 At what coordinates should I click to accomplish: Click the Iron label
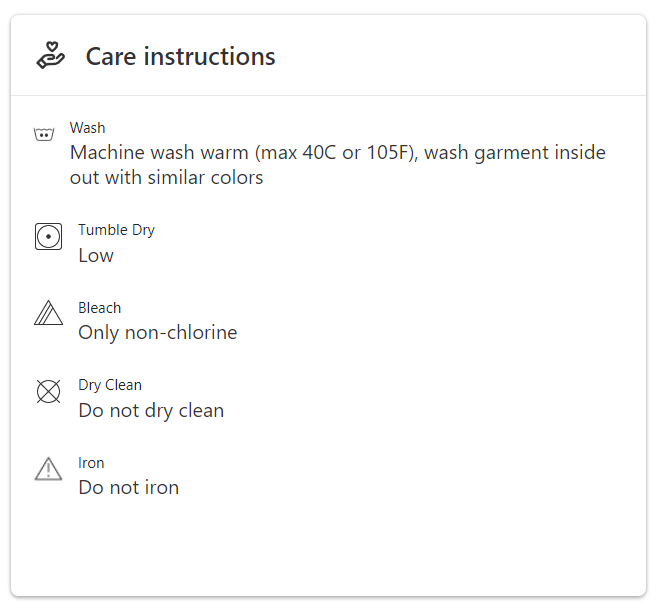pyautogui.click(x=91, y=463)
